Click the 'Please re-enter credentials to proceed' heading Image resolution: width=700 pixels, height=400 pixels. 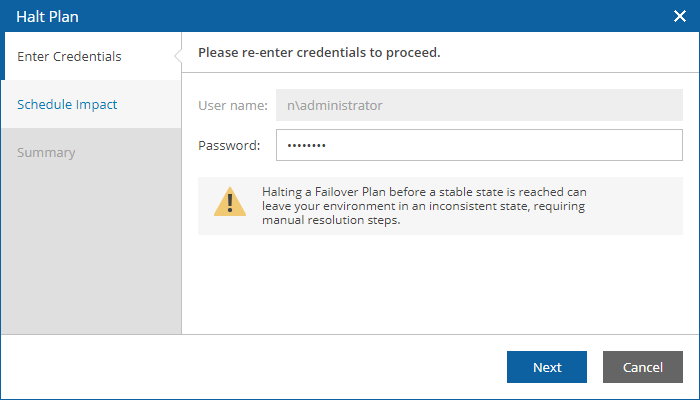tap(319, 52)
